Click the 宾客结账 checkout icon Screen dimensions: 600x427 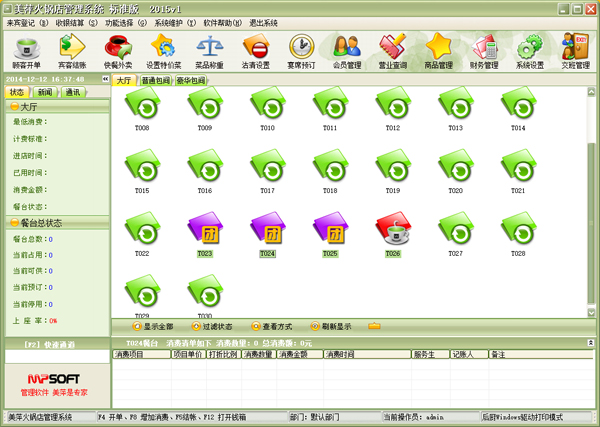coord(71,50)
